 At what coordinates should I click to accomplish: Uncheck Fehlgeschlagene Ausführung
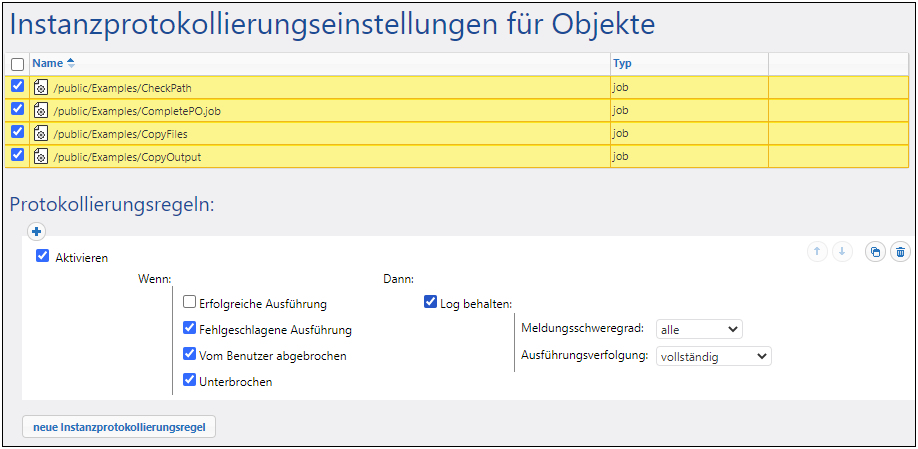click(189, 328)
